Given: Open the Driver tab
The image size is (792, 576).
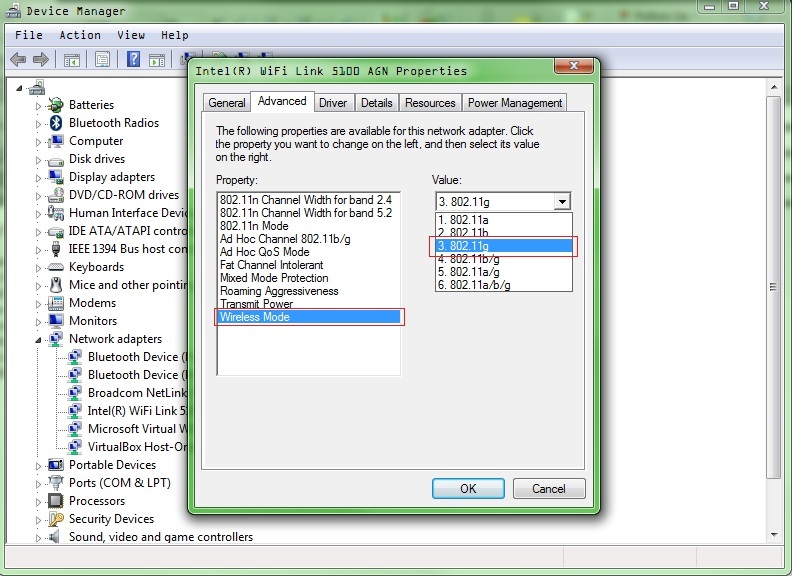Looking at the screenshot, I should pyautogui.click(x=333, y=103).
